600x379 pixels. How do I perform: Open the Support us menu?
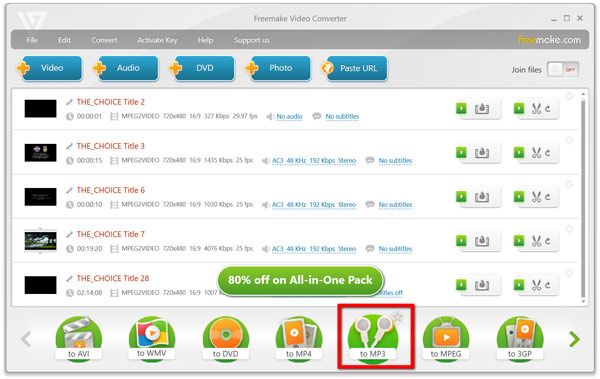tap(252, 40)
